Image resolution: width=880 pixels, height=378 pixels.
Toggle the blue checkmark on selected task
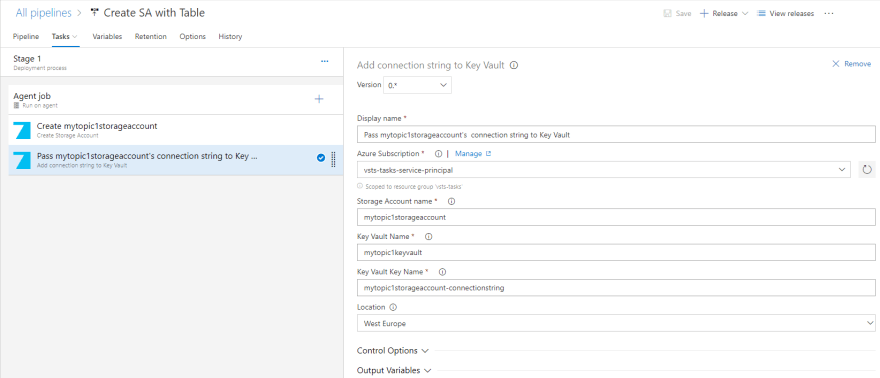pyautogui.click(x=320, y=158)
